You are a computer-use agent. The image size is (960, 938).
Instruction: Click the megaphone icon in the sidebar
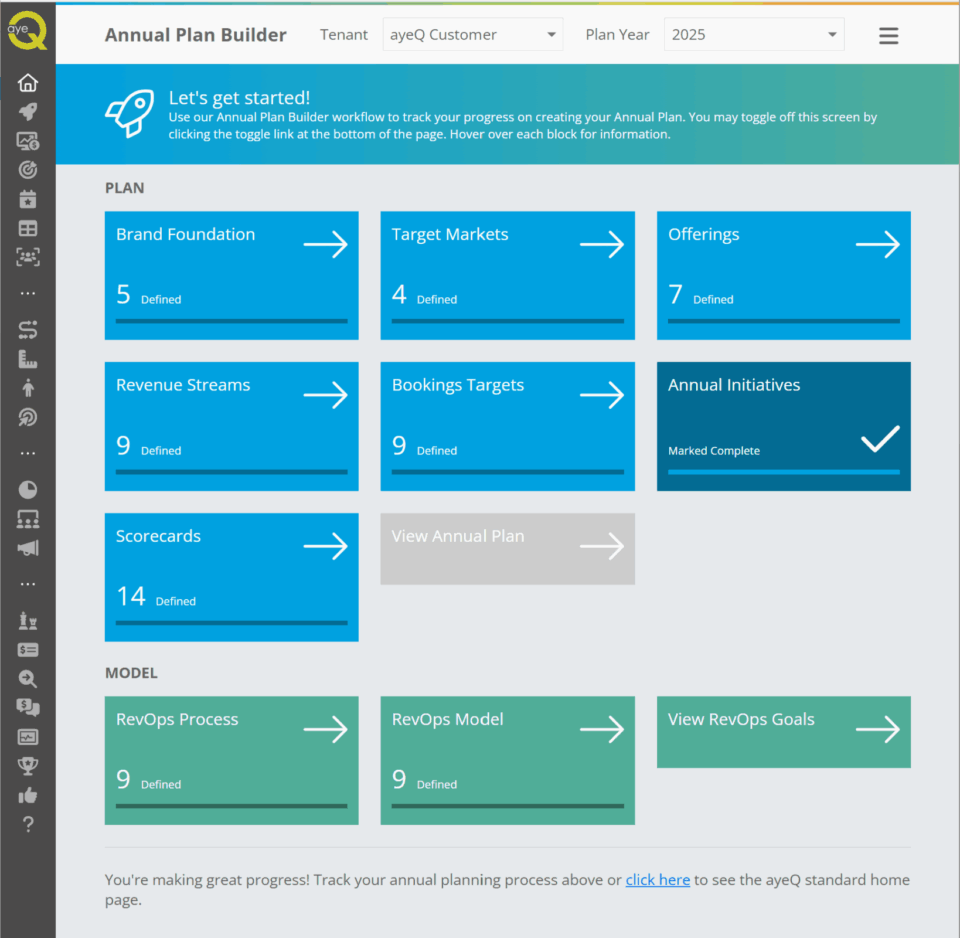point(28,548)
